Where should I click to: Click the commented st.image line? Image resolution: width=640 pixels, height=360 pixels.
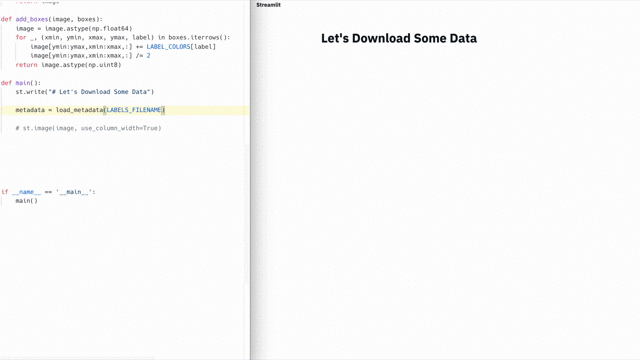point(89,128)
